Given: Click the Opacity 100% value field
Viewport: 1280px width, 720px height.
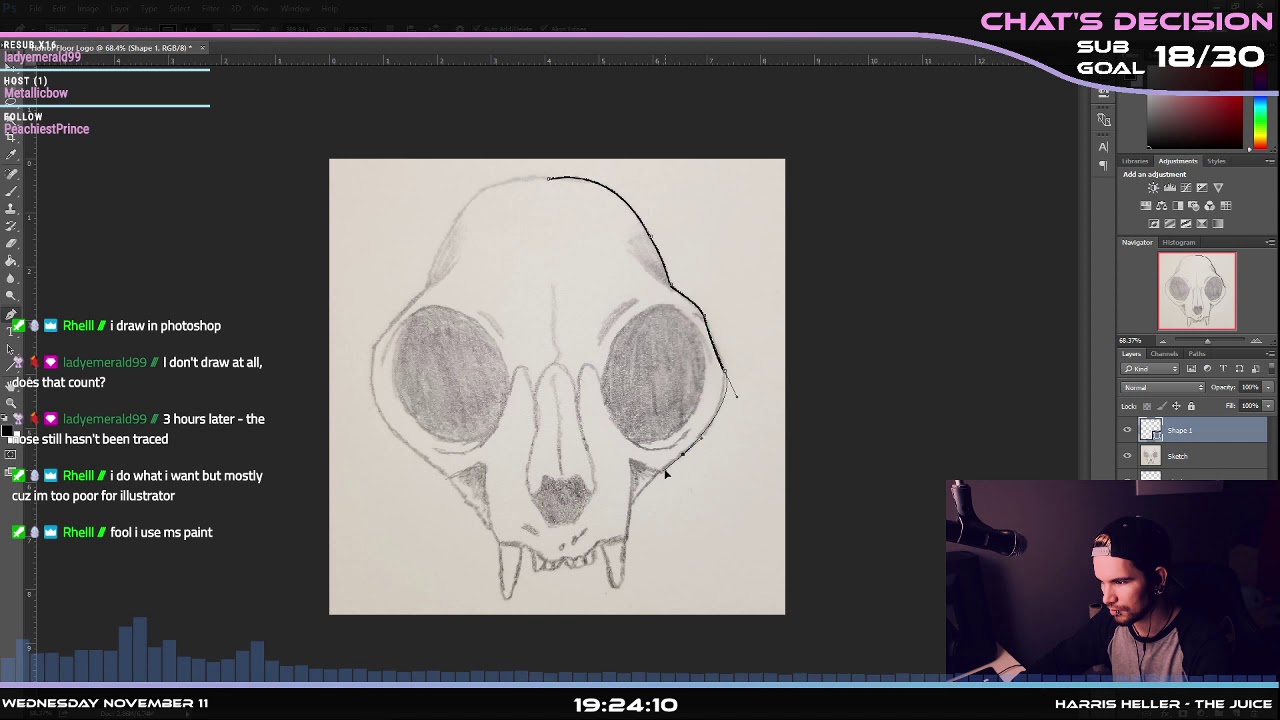Looking at the screenshot, I should (x=1251, y=387).
